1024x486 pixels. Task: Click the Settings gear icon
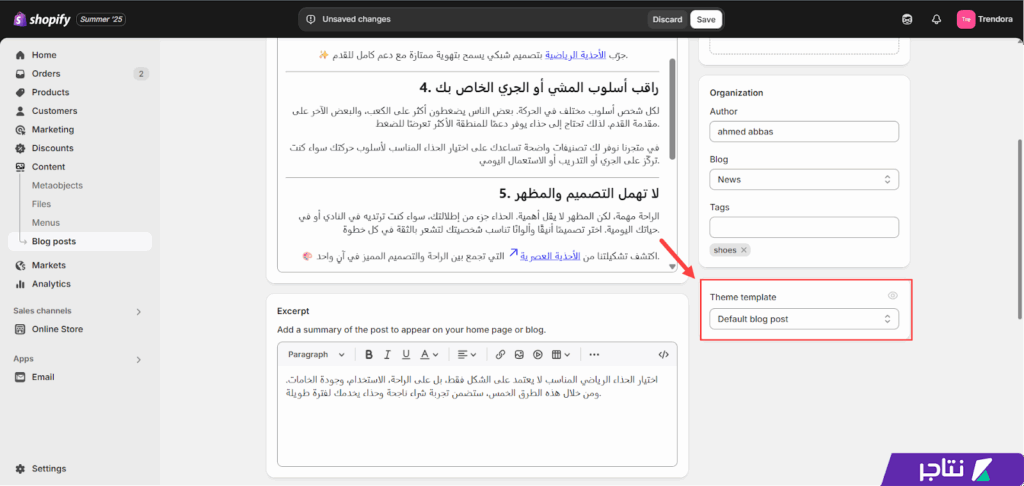click(20, 468)
